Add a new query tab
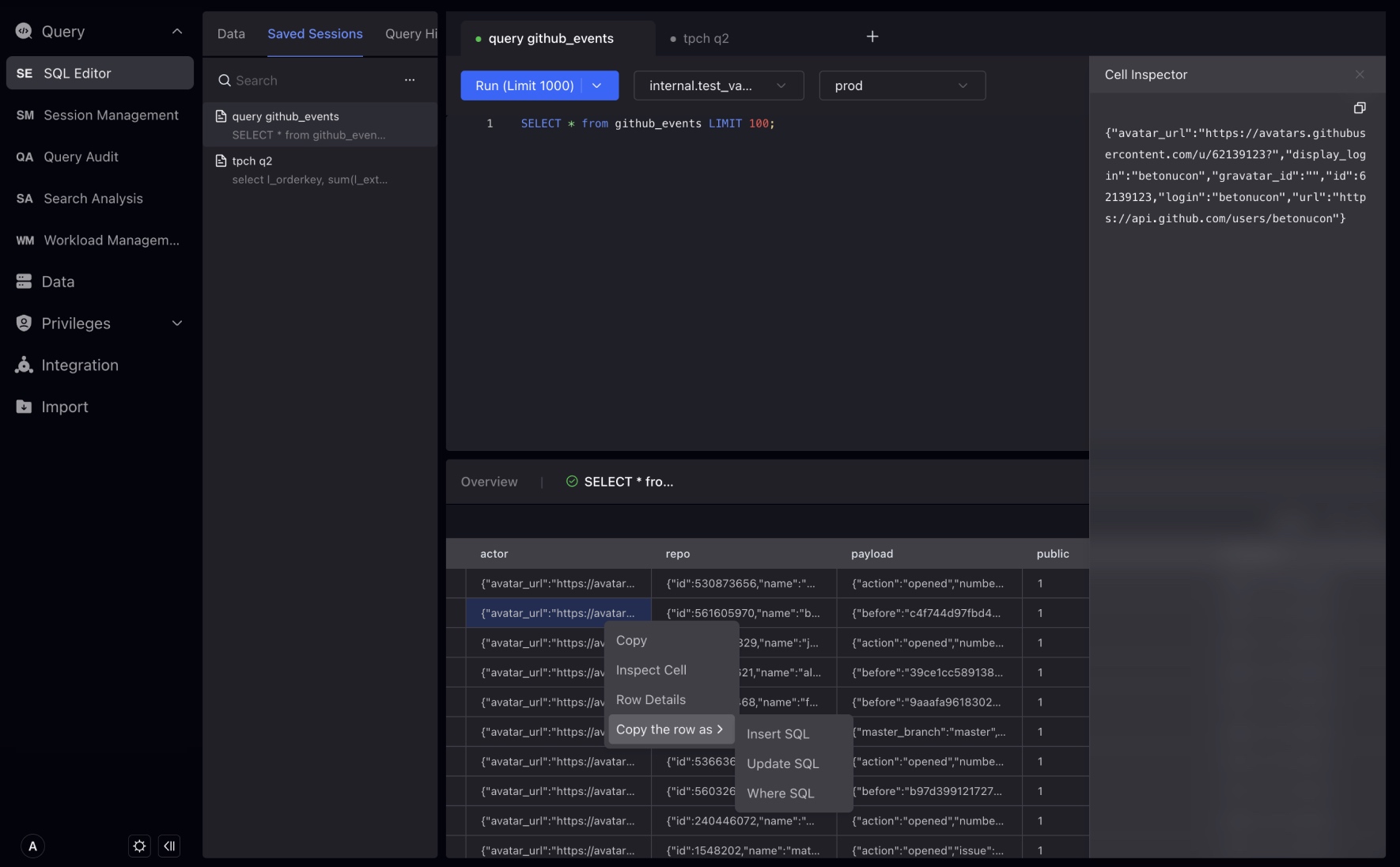Screen dimensions: 1400x867 point(872,37)
